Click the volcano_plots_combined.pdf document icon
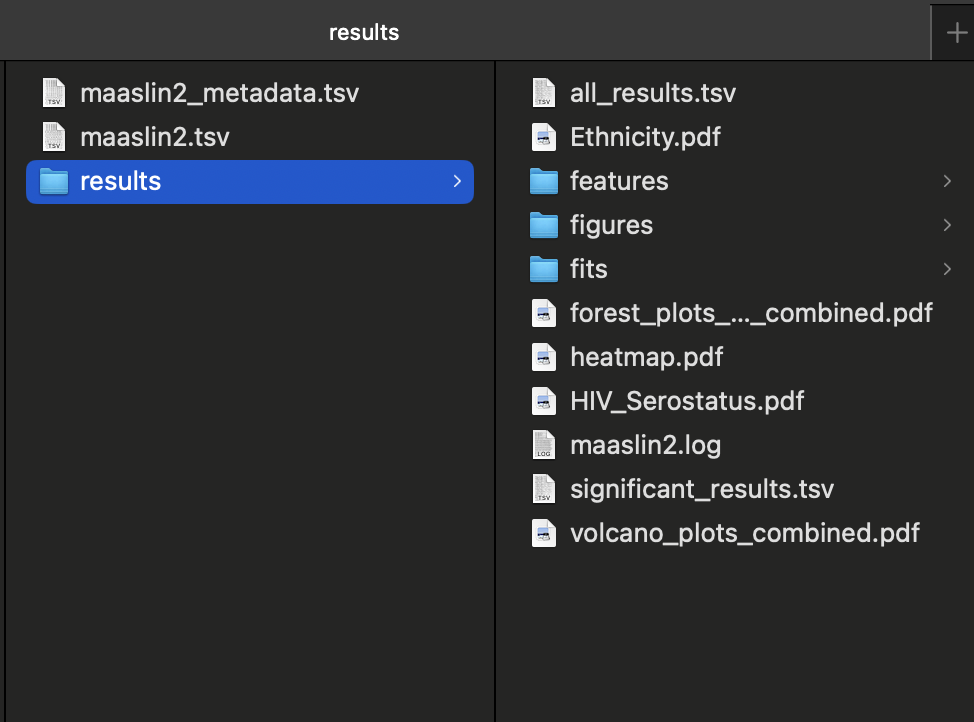Viewport: 974px width, 722px height. [543, 533]
